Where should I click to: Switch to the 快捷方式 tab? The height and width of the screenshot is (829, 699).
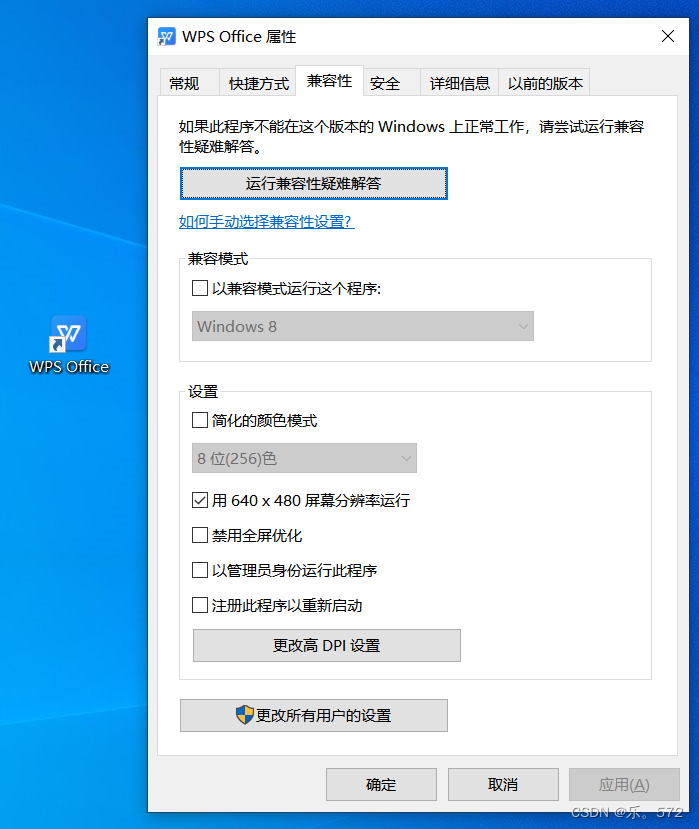click(258, 83)
